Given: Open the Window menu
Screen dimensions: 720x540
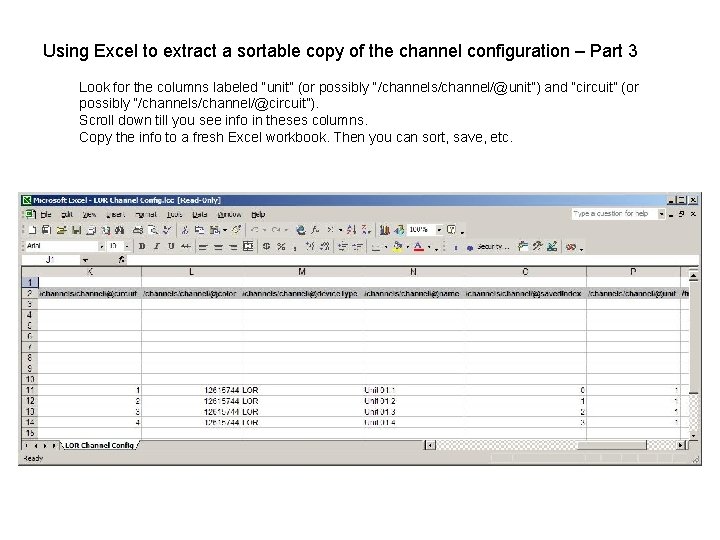Looking at the screenshot, I should tap(229, 214).
